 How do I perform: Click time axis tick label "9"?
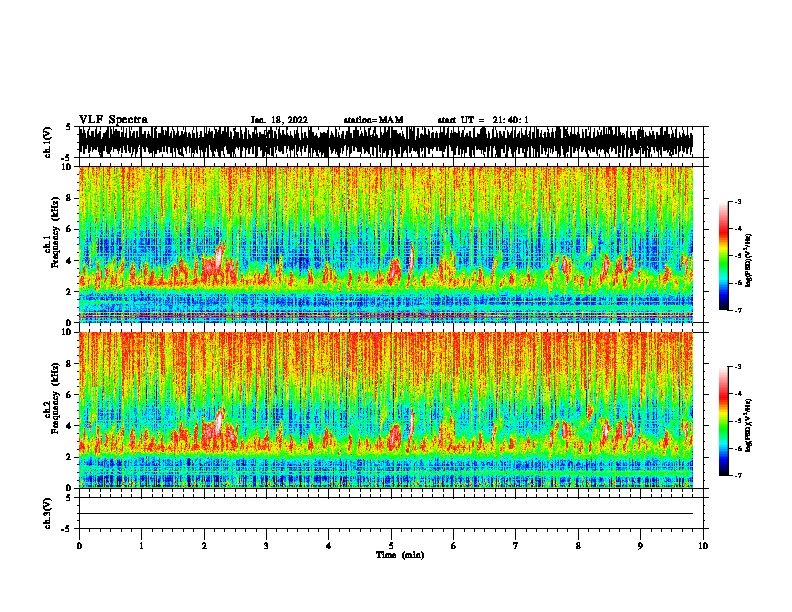pyautogui.click(x=640, y=546)
